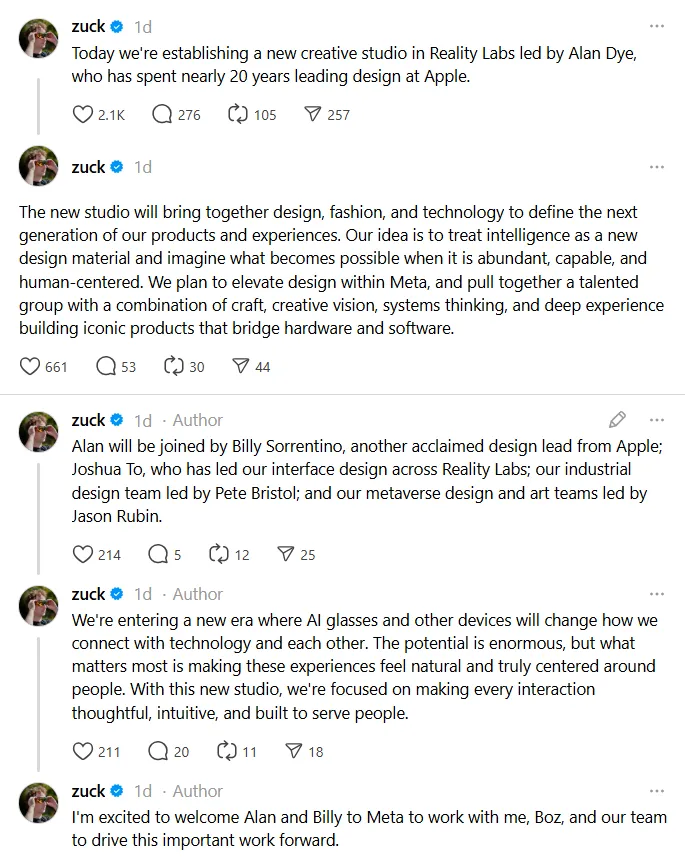Open more options menu on first post
The image size is (685, 859).
tap(656, 26)
